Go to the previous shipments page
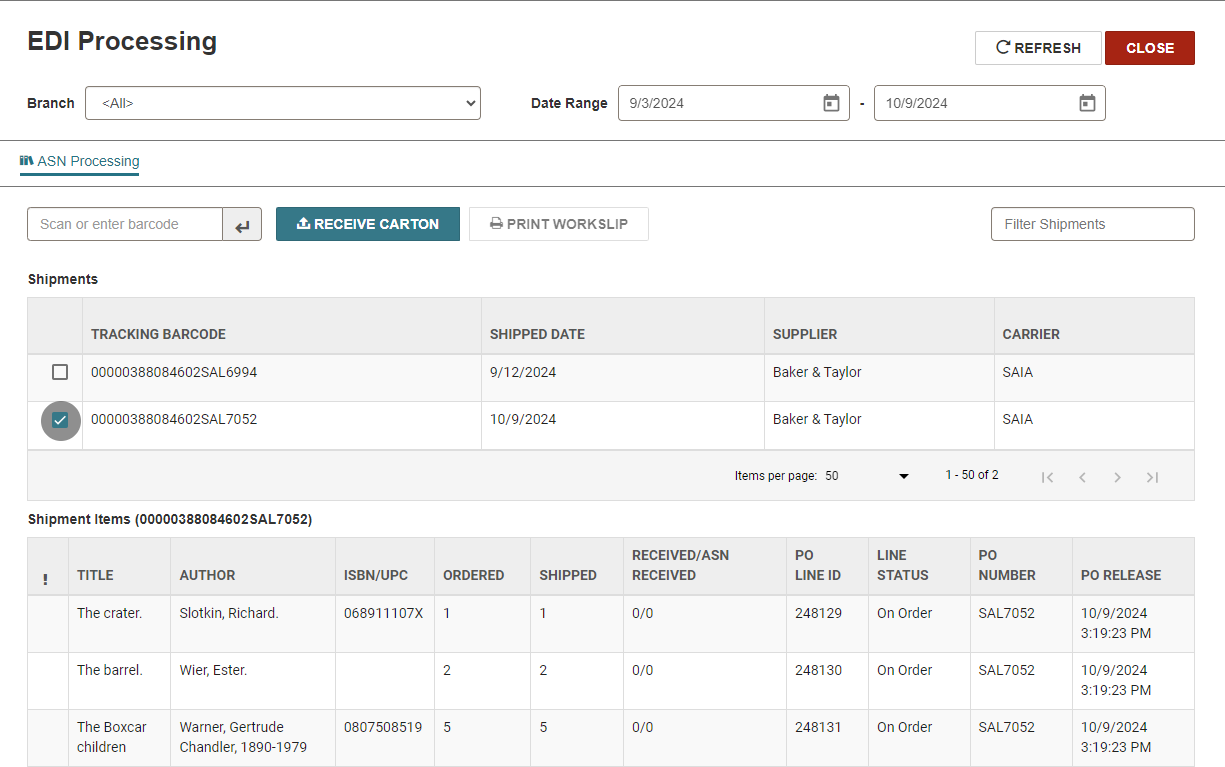This screenshot has width=1225, height=767. click(x=1082, y=477)
